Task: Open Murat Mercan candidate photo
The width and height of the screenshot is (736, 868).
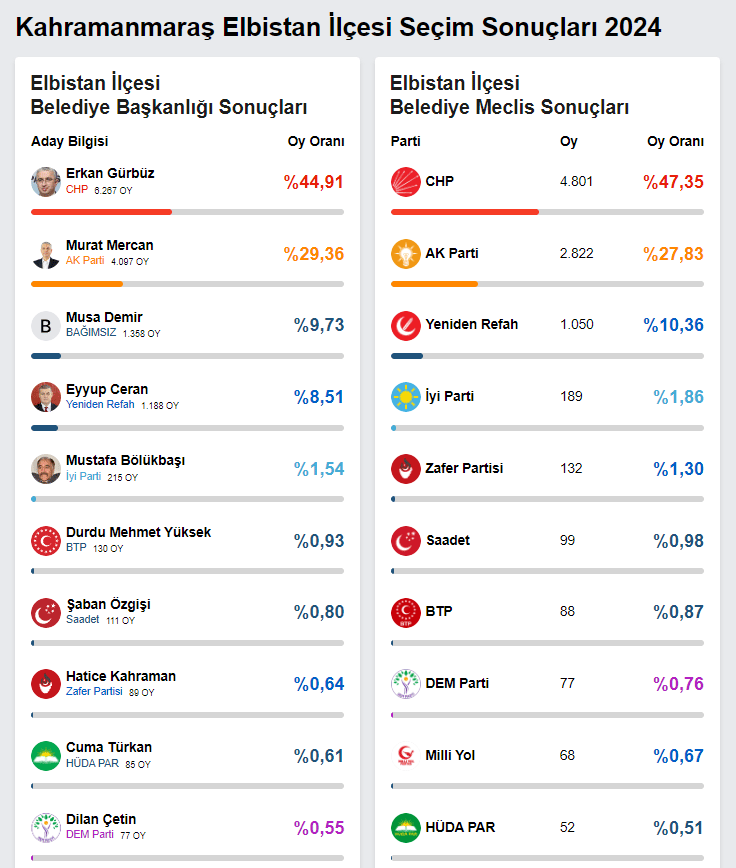Action: coord(46,254)
